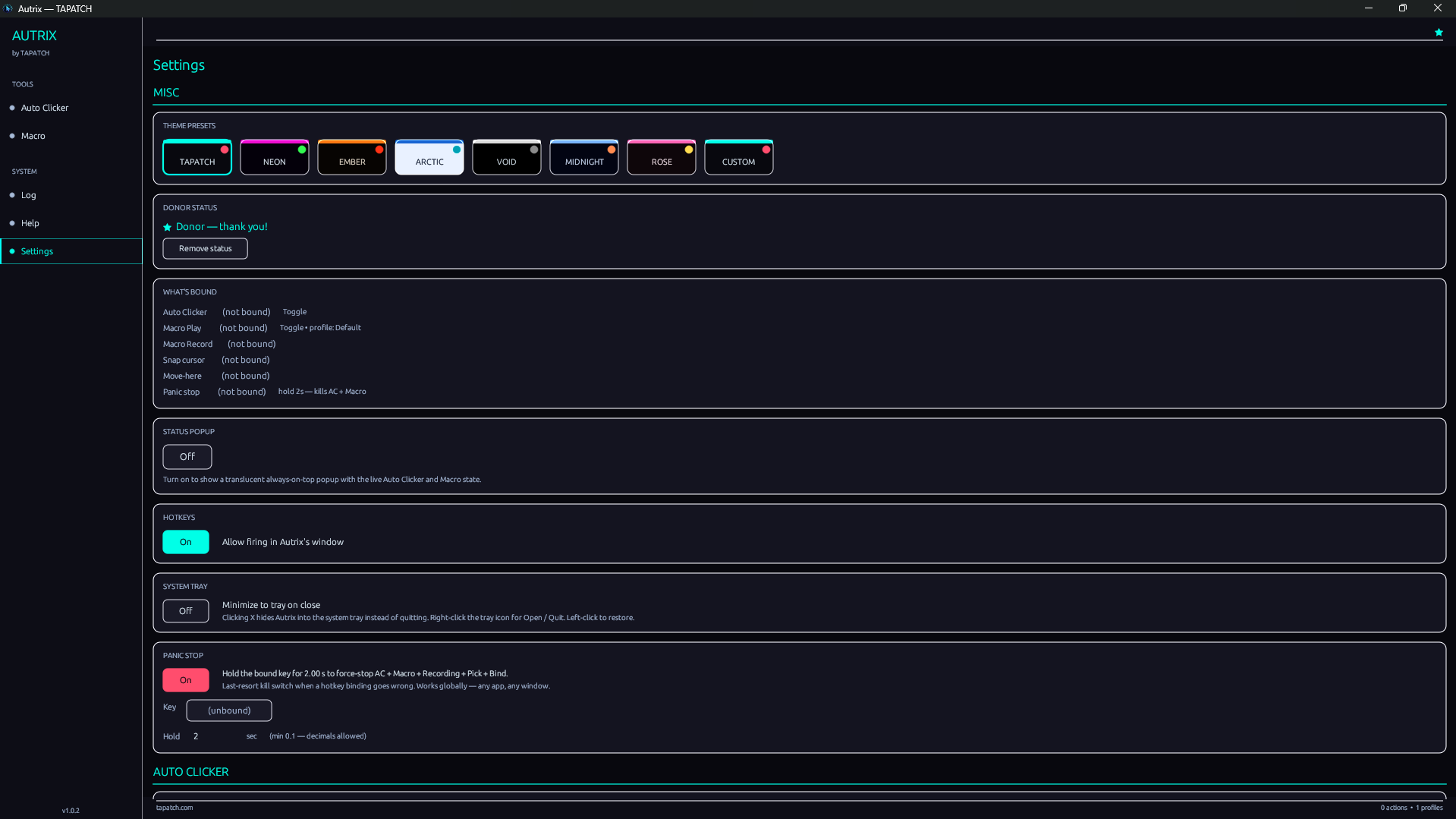Click the star icon beside Donor status text
This screenshot has height=819, width=1456.
[168, 227]
